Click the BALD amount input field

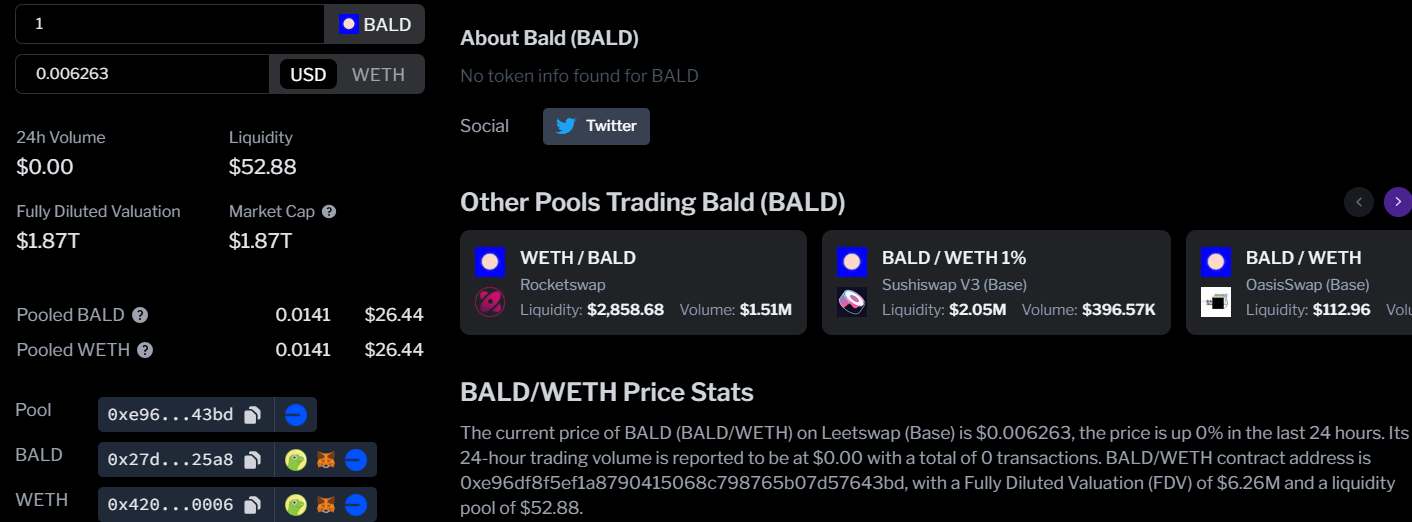[x=170, y=24]
